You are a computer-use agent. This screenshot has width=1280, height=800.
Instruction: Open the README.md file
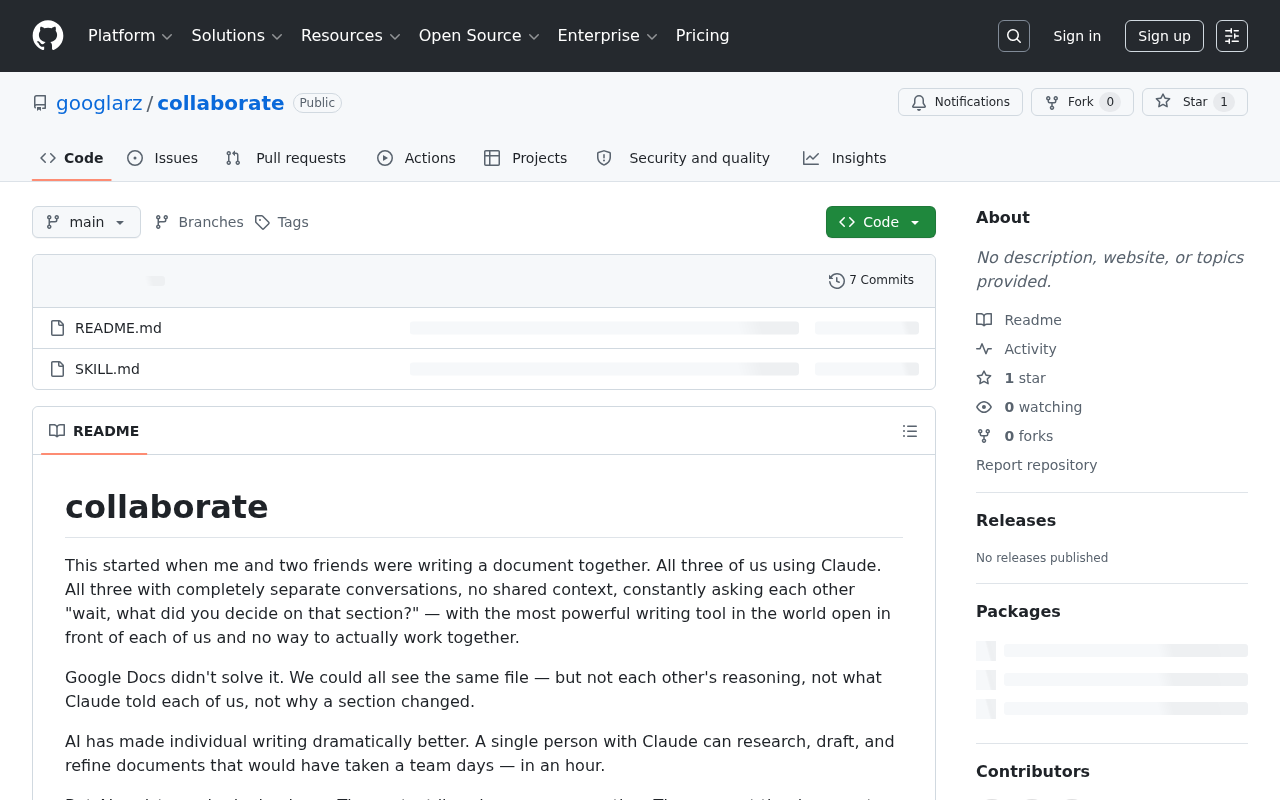[x=118, y=328]
